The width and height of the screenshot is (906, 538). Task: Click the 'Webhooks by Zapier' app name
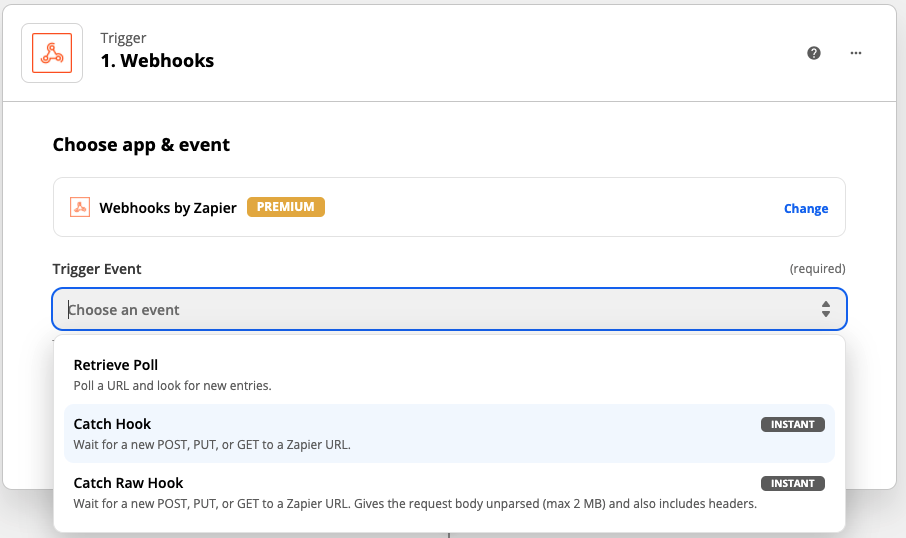(168, 208)
